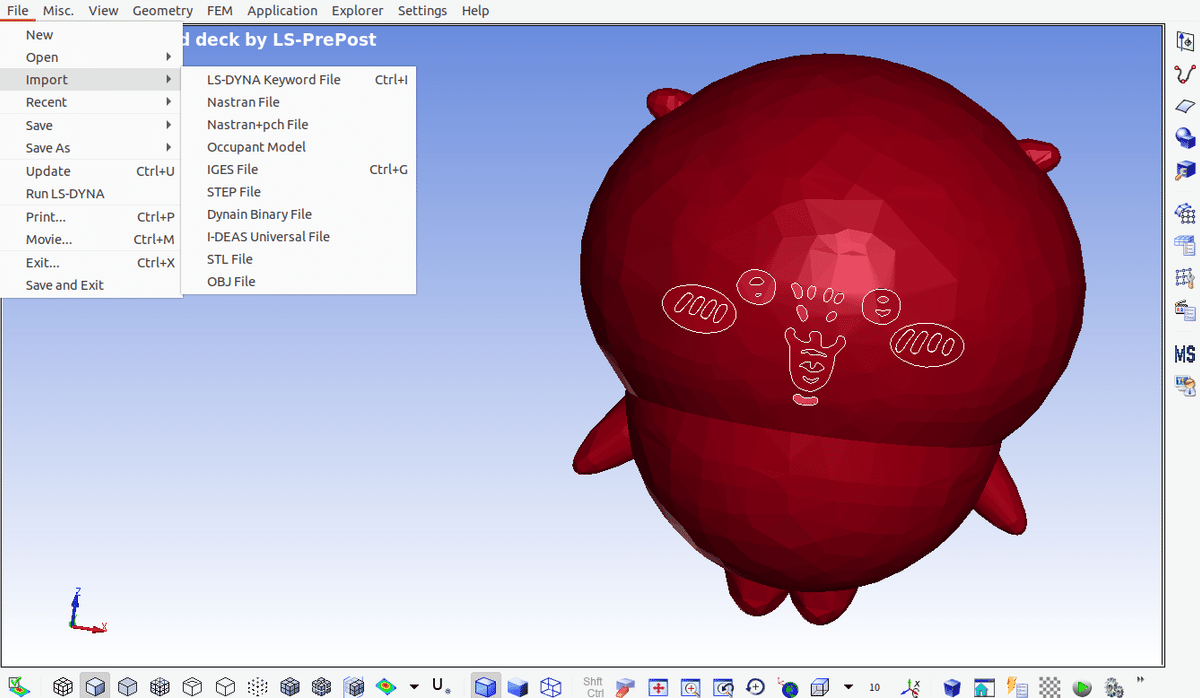The height and width of the screenshot is (698, 1200).
Task: Toggle the highlighted light-blue solid cube
Action: 485,686
